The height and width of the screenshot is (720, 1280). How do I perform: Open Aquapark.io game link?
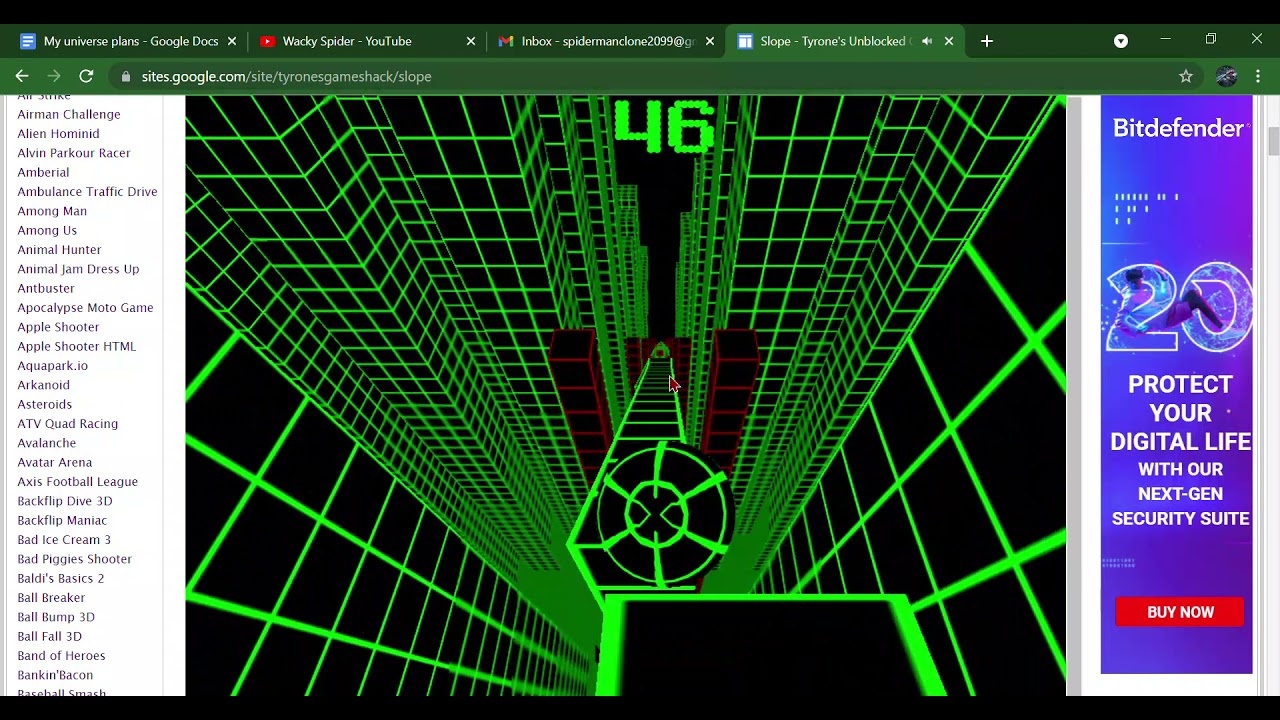[52, 366]
